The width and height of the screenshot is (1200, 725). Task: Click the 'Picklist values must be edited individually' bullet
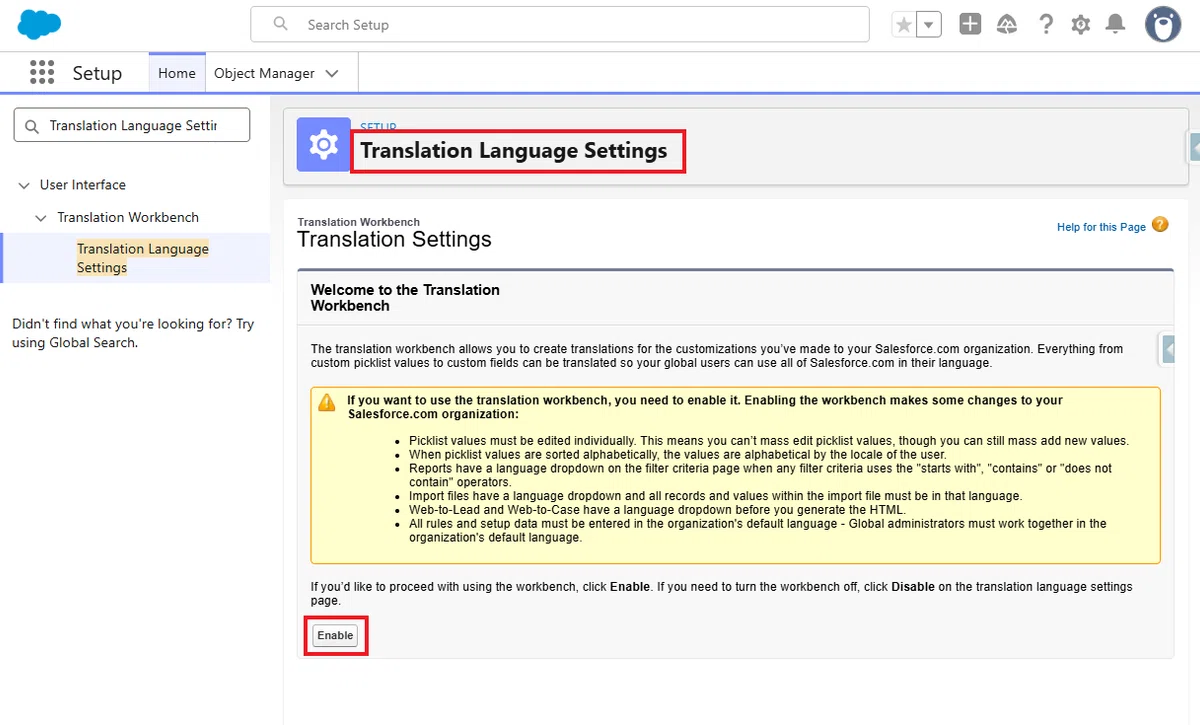(x=769, y=441)
